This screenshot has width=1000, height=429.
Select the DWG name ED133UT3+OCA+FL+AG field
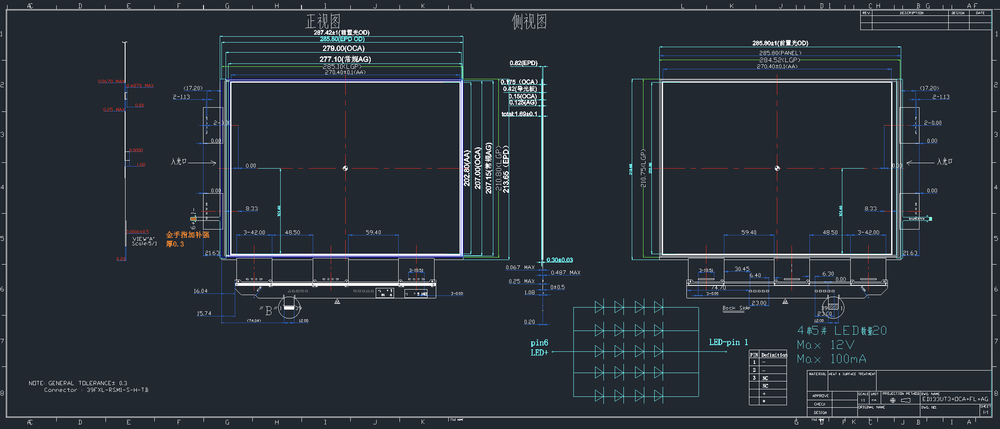click(956, 398)
